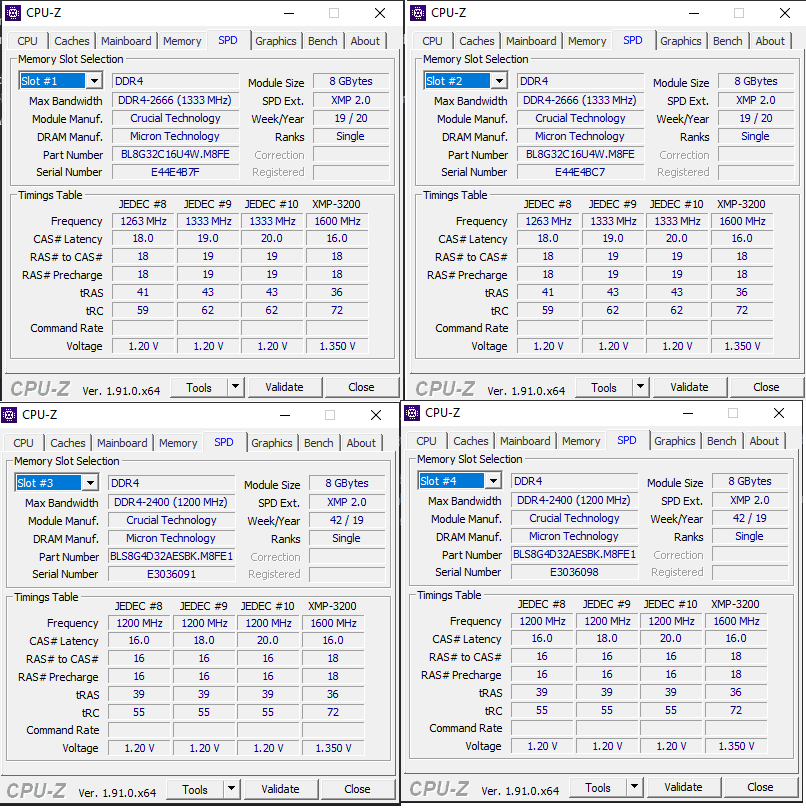Close the Slot #2 CPU-Z window via X
The height and width of the screenshot is (808, 806).
tap(785, 13)
